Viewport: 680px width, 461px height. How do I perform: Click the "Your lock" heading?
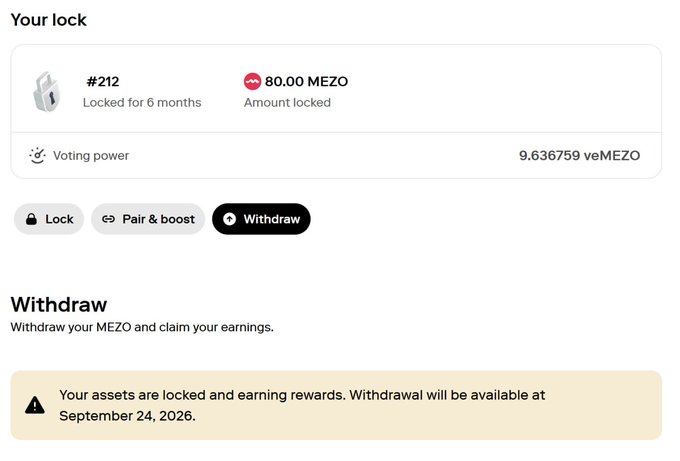coord(48,19)
